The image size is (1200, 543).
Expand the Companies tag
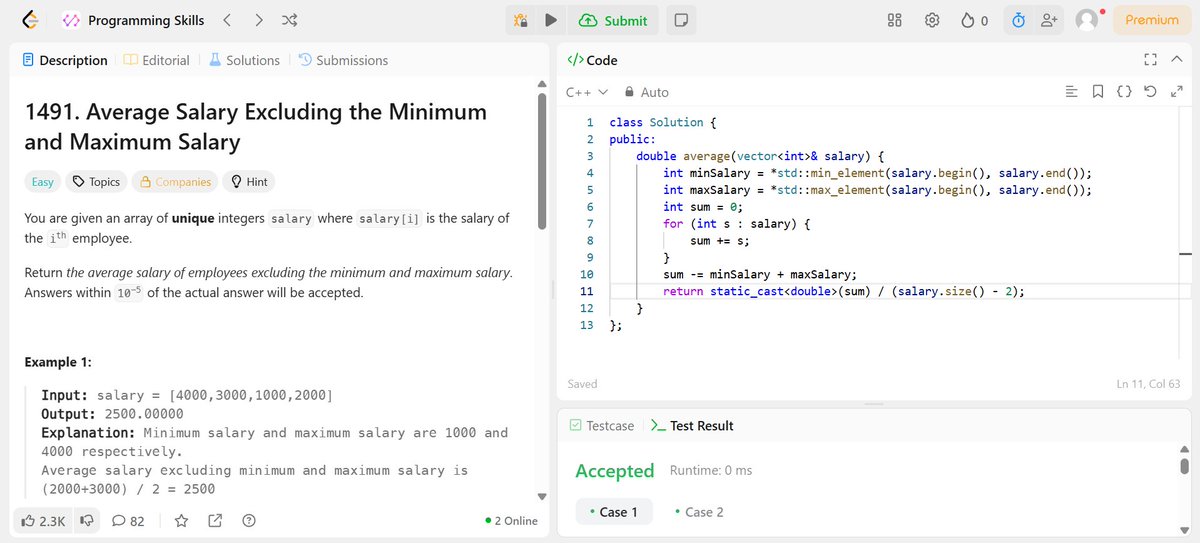pyautogui.click(x=175, y=182)
